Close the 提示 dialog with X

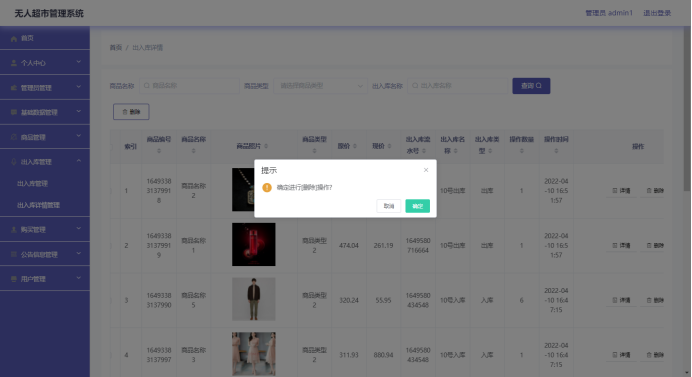tap(426, 170)
